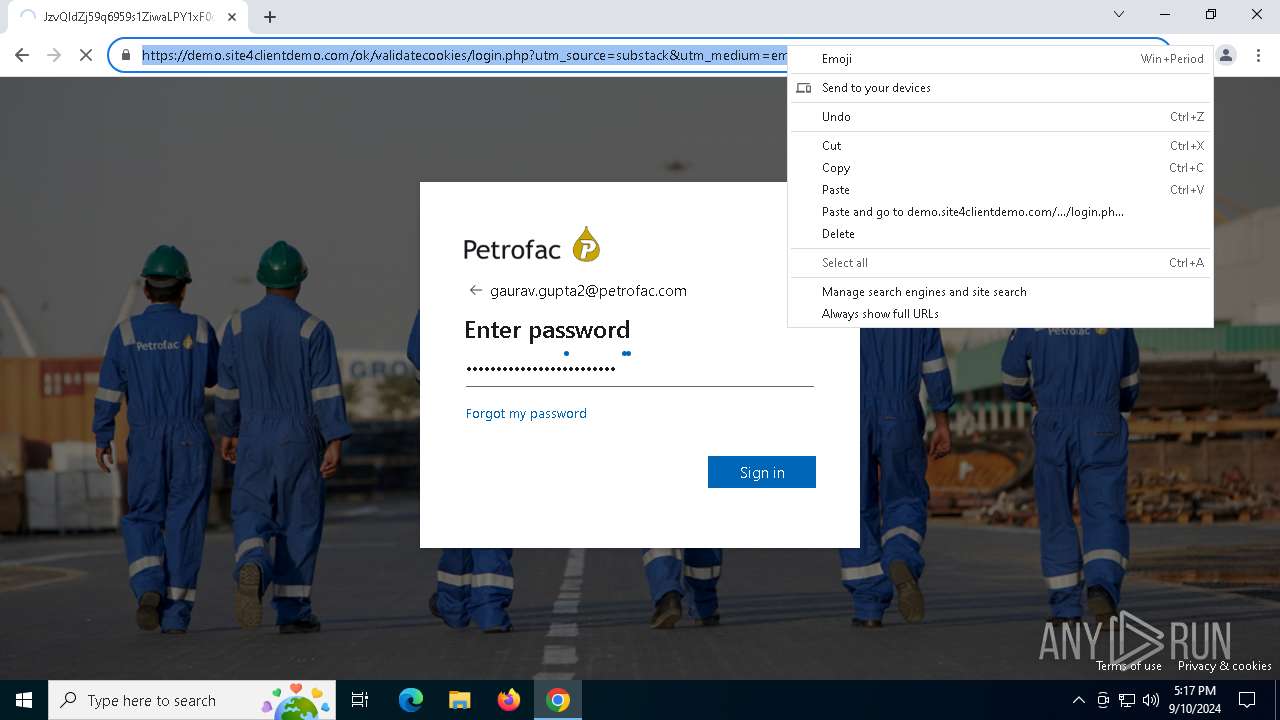The image size is (1280, 720).
Task: Select Paste and go to demo.site4clientdemo.com
Action: tap(1000, 212)
